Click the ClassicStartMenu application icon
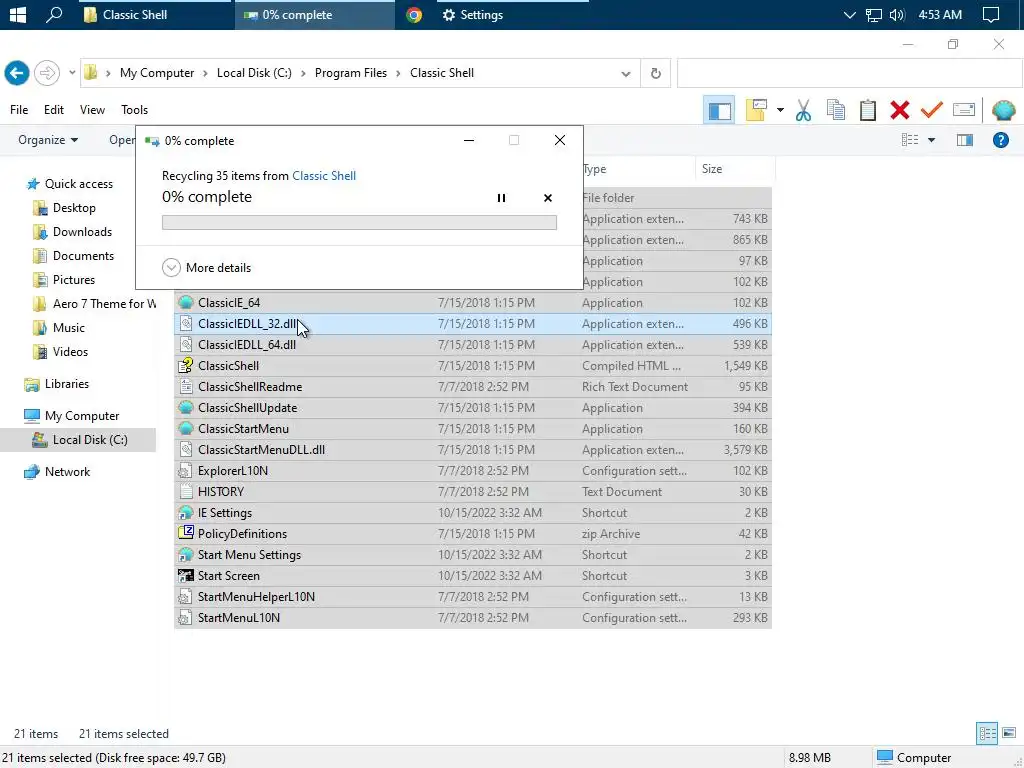1024x768 pixels. point(186,428)
